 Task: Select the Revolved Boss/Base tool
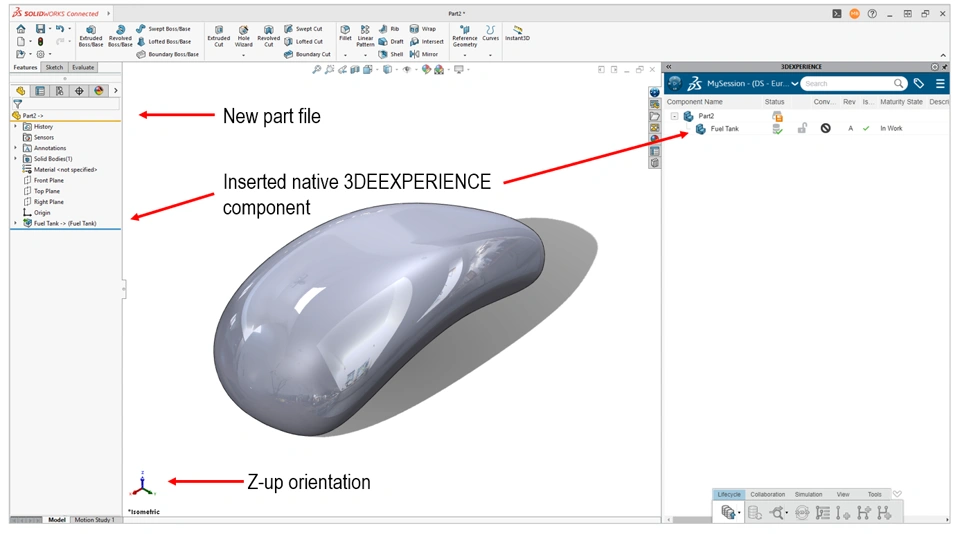click(120, 36)
